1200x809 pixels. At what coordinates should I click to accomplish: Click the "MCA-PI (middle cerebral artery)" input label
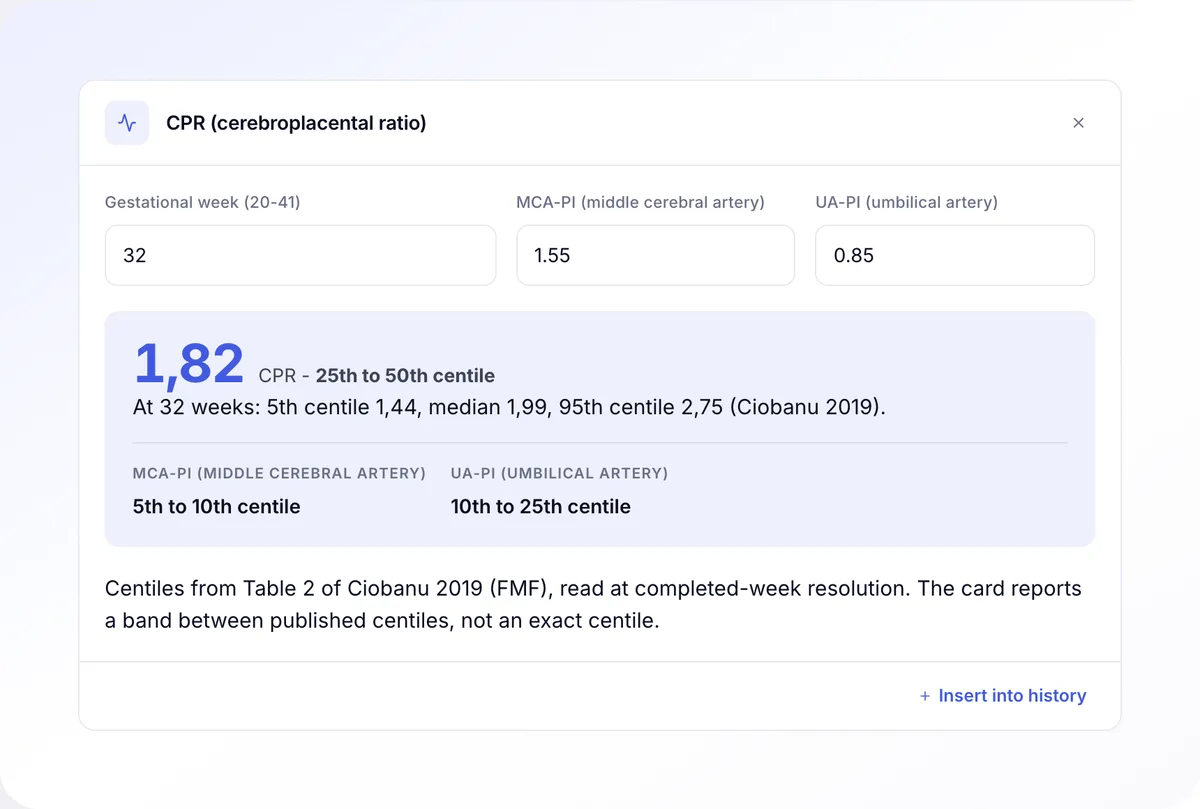click(641, 202)
